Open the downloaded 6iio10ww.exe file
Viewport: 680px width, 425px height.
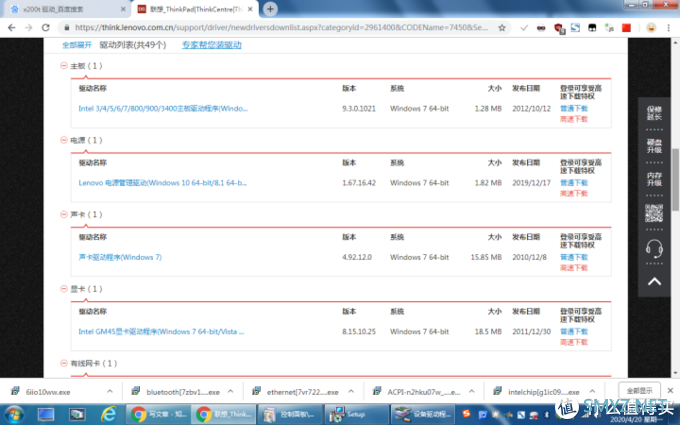coord(48,392)
